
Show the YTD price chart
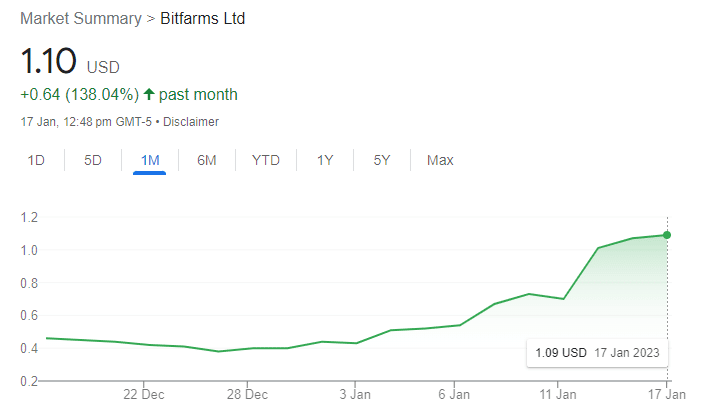click(x=266, y=160)
